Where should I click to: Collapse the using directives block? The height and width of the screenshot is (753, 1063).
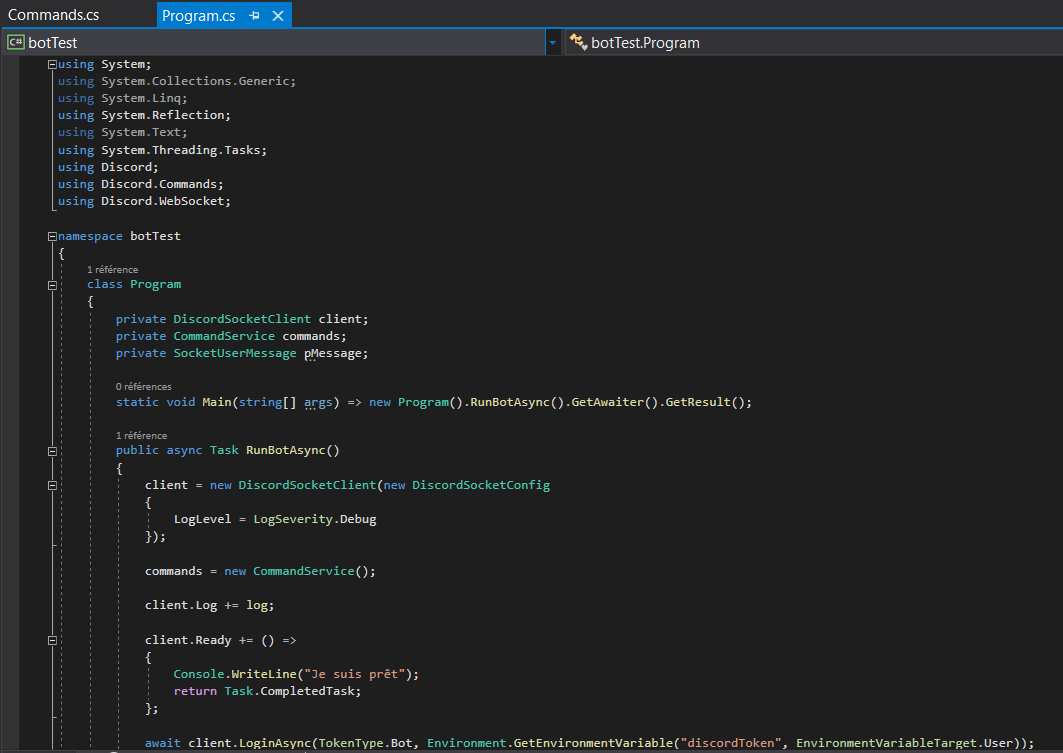click(52, 65)
